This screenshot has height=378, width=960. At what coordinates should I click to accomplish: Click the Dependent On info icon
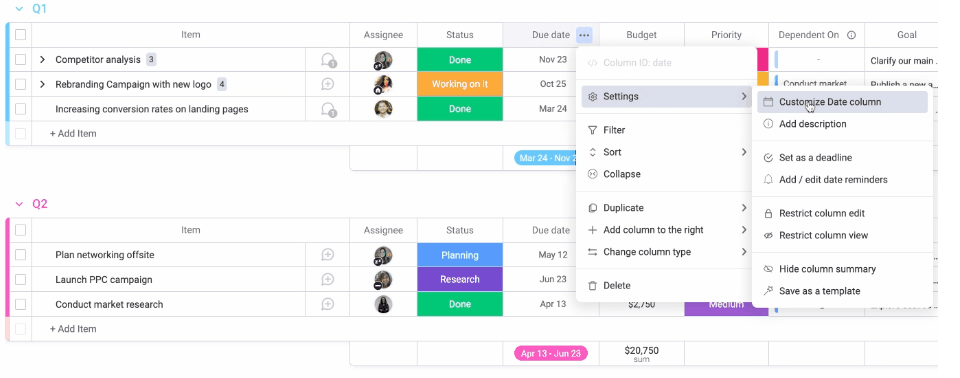tap(851, 35)
